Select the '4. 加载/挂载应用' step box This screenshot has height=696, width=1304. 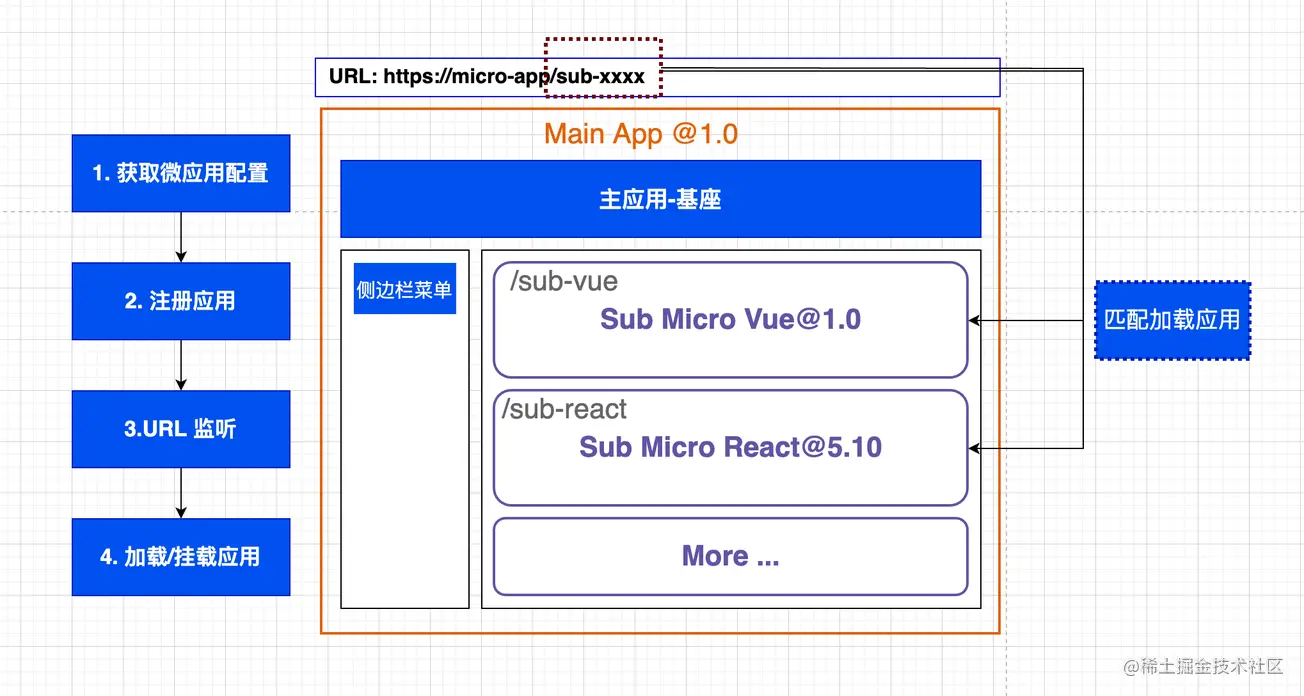click(x=181, y=557)
